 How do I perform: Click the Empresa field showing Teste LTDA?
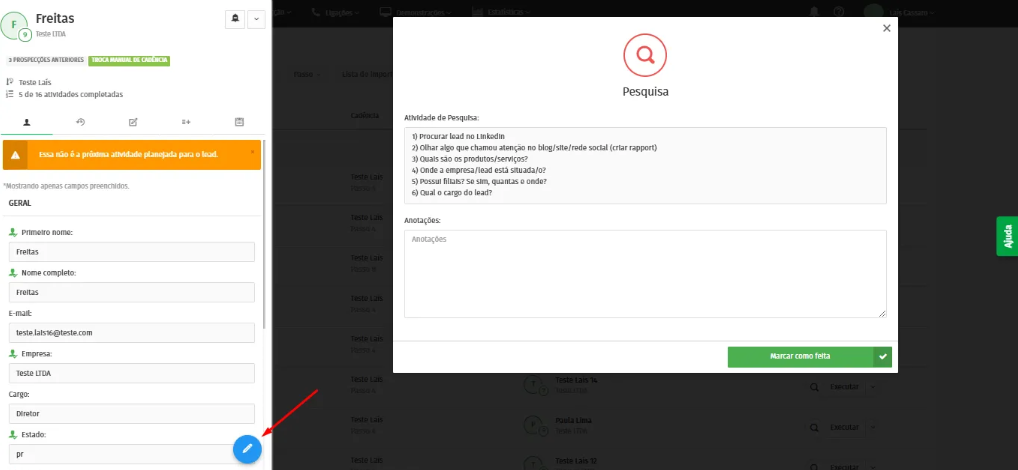[132, 373]
